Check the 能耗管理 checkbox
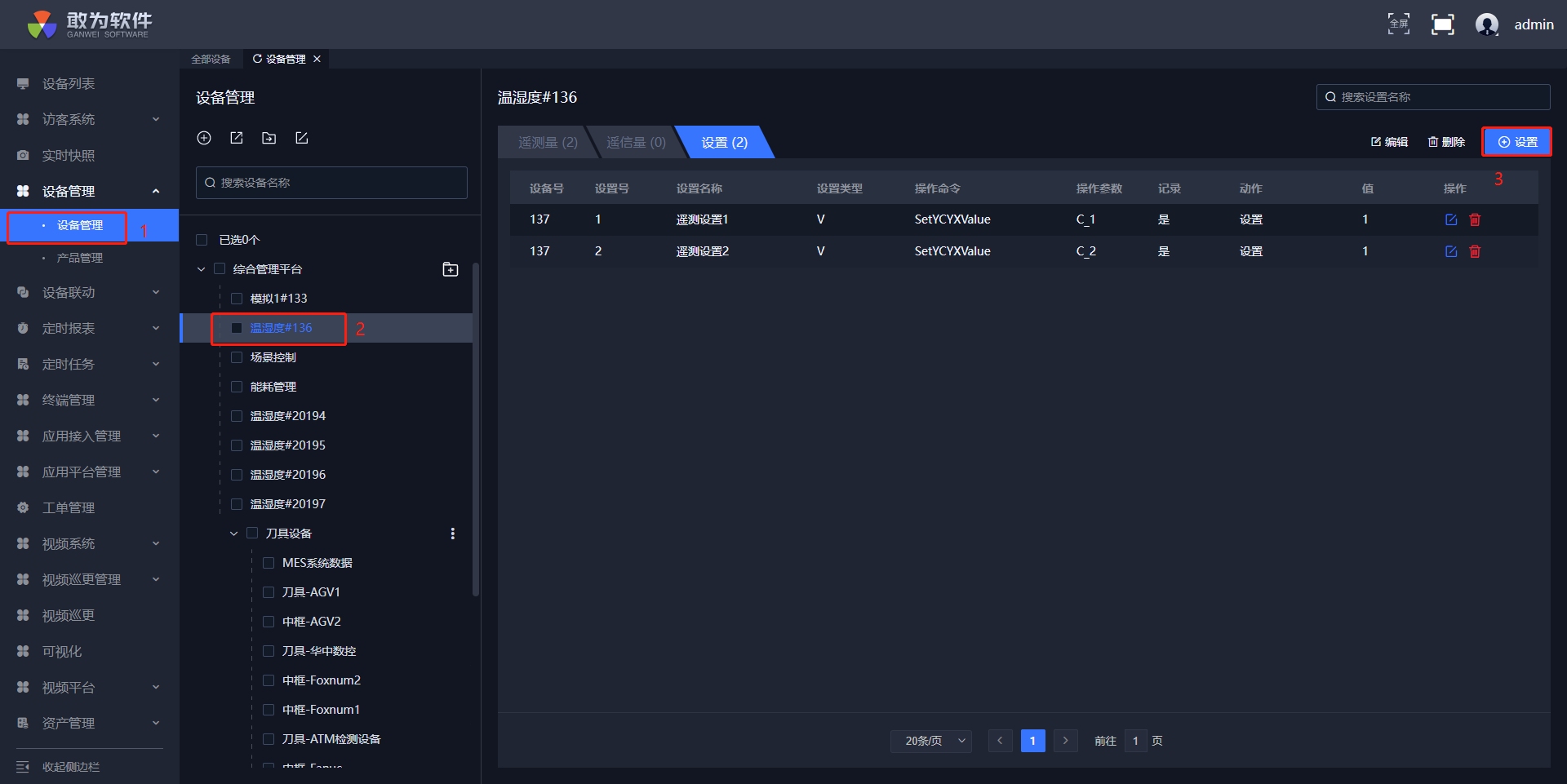This screenshot has height=784, width=1567. tap(237, 387)
